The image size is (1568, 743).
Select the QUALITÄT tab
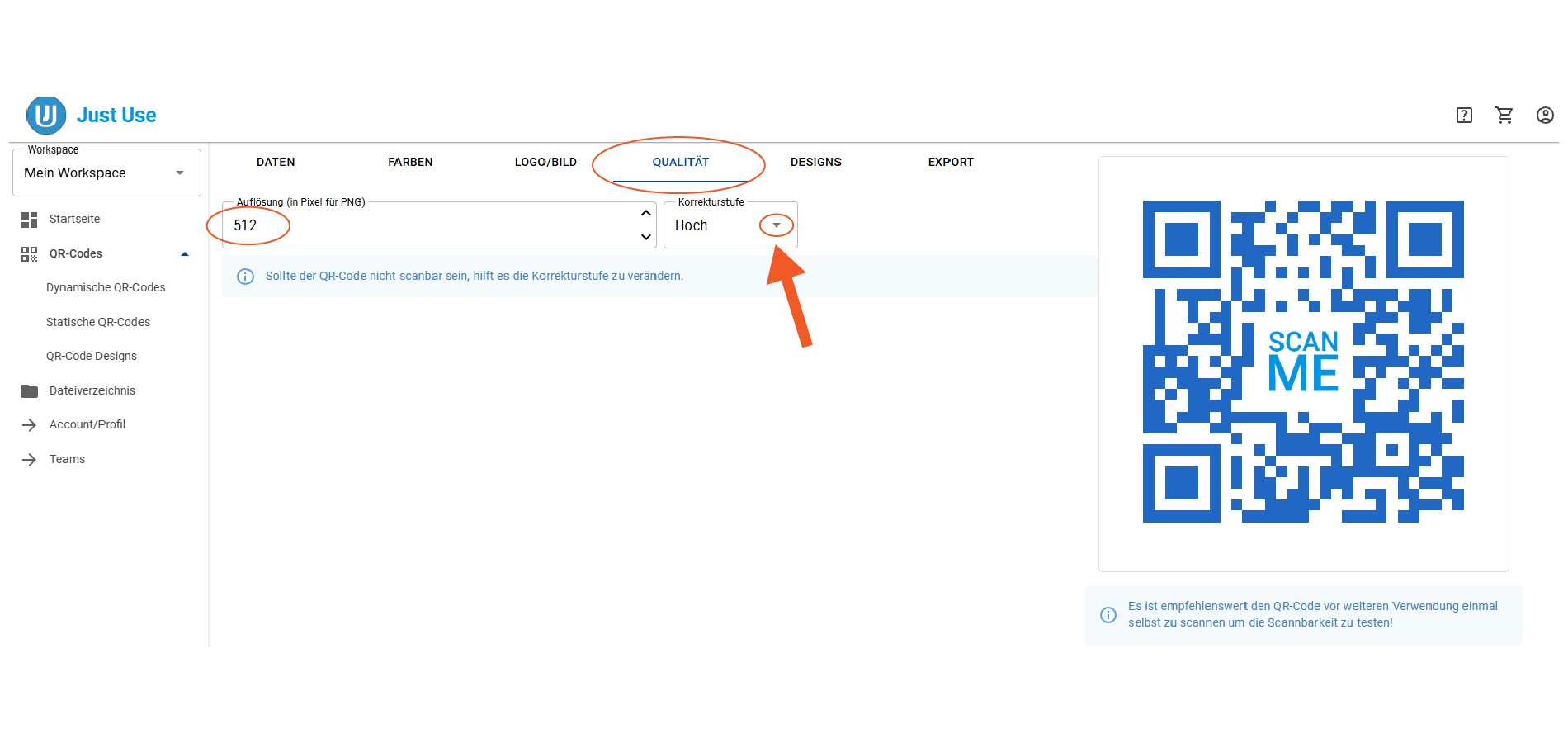(x=681, y=163)
